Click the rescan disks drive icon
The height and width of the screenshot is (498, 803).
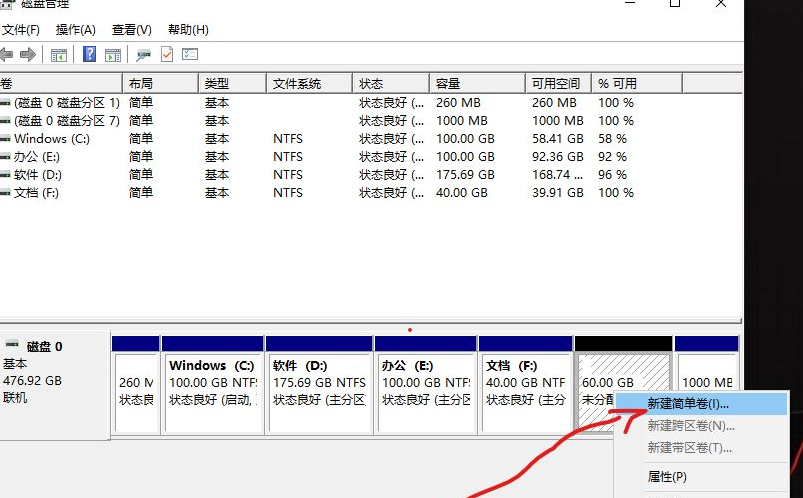click(144, 54)
